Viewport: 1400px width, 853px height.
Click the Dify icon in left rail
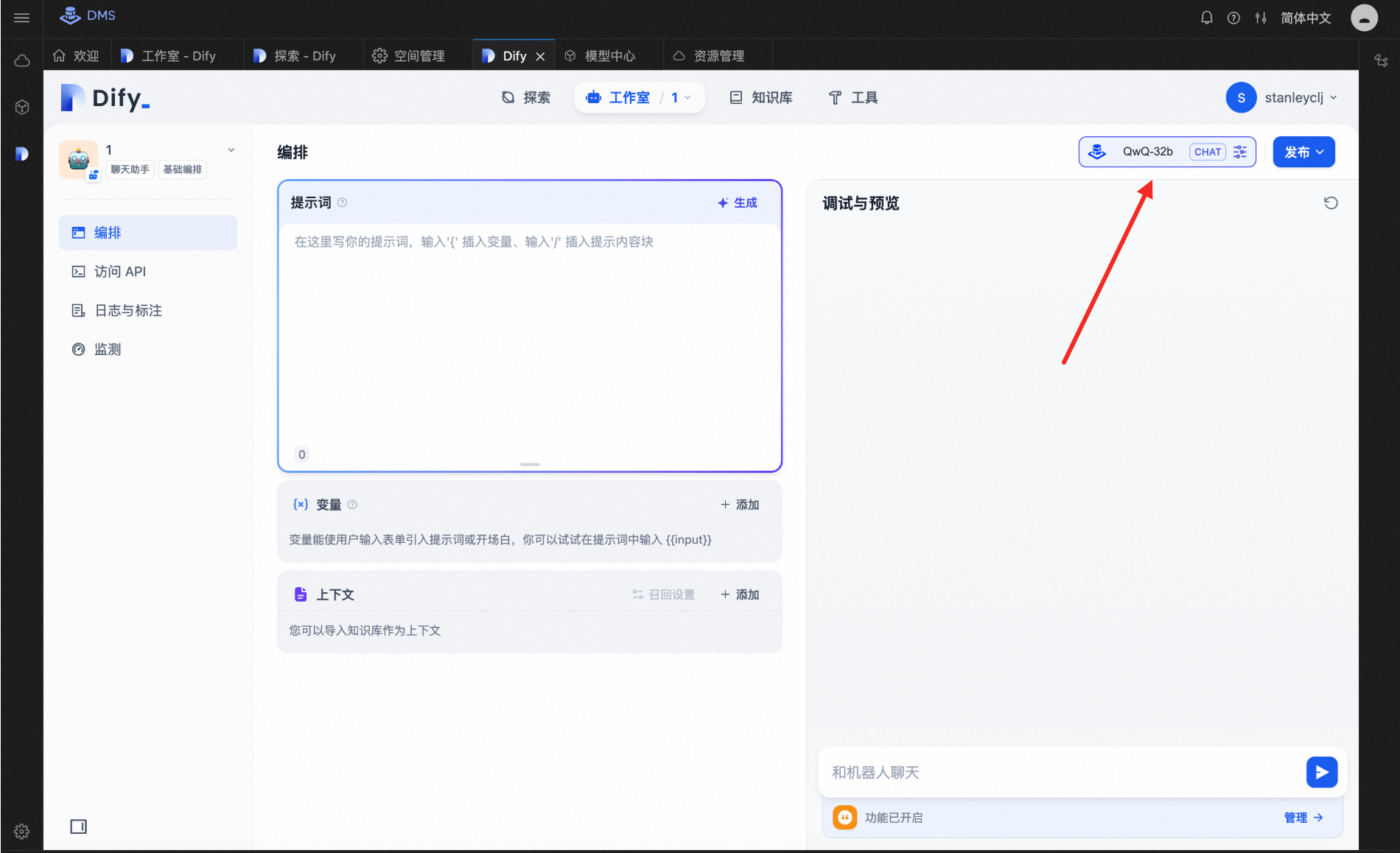click(21, 153)
